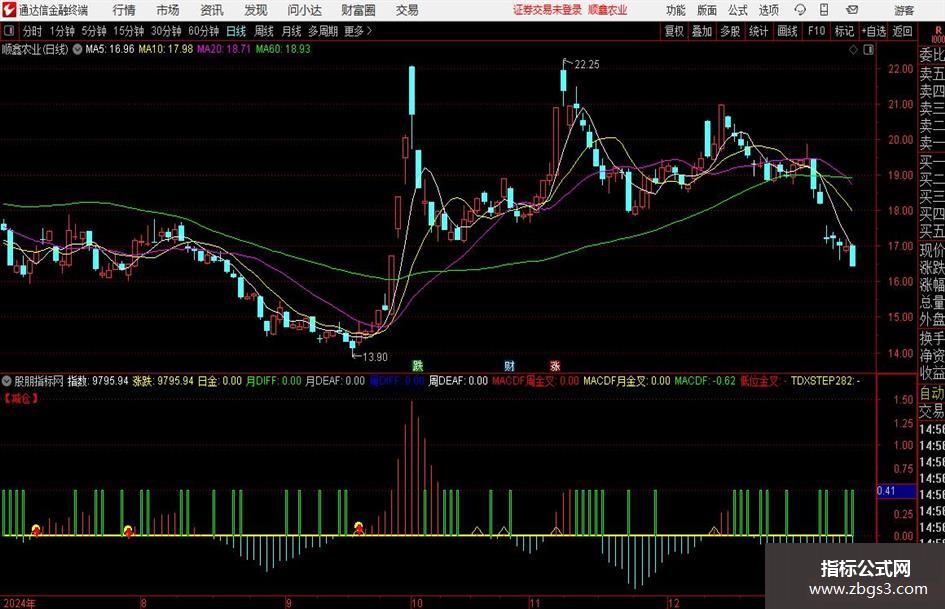Open the 多周期 multi-period view

click(x=323, y=31)
